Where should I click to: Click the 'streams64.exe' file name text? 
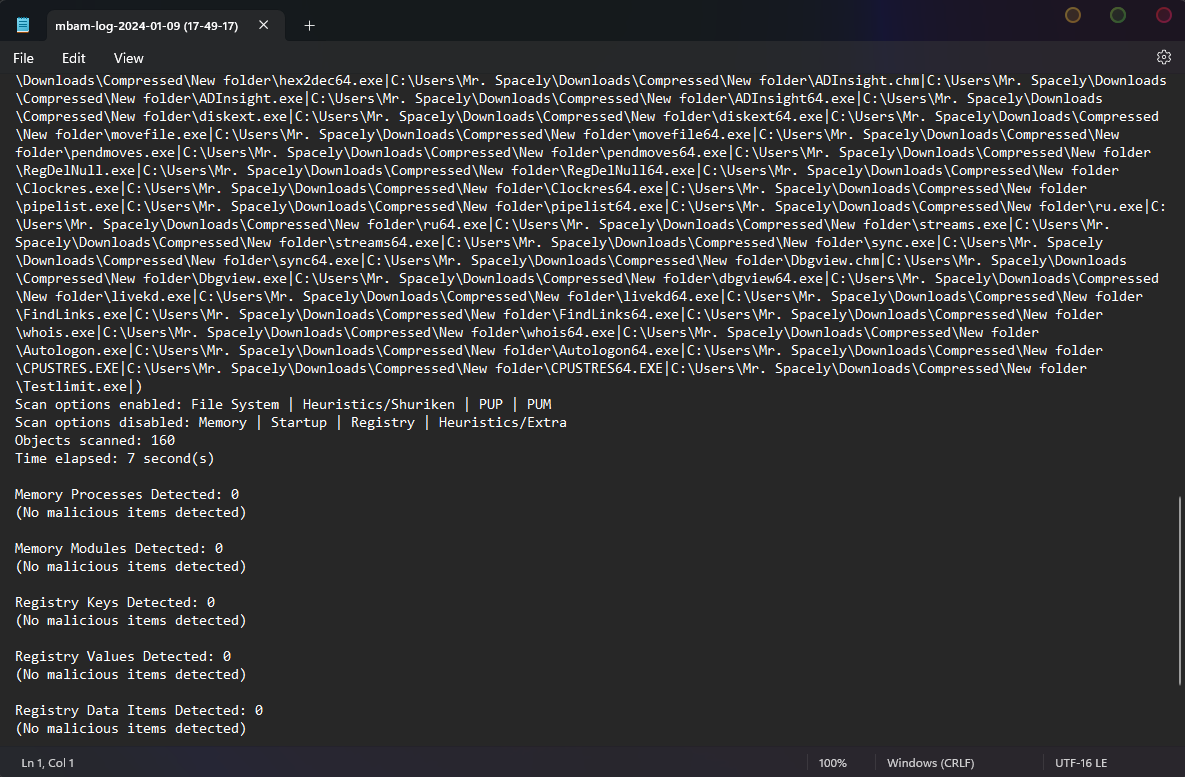(x=387, y=243)
